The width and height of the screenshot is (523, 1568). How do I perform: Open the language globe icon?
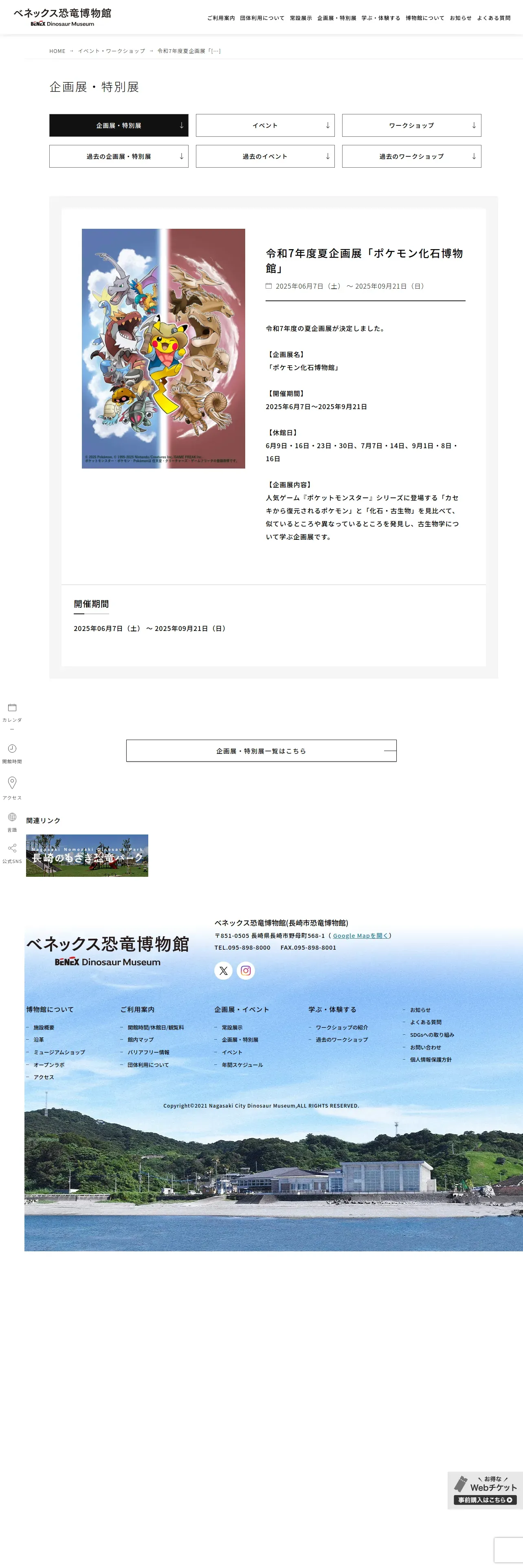tap(11, 817)
